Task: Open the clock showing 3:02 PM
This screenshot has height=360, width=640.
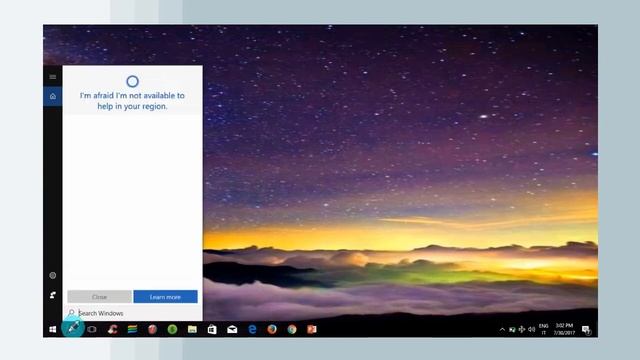Action: coord(564,329)
